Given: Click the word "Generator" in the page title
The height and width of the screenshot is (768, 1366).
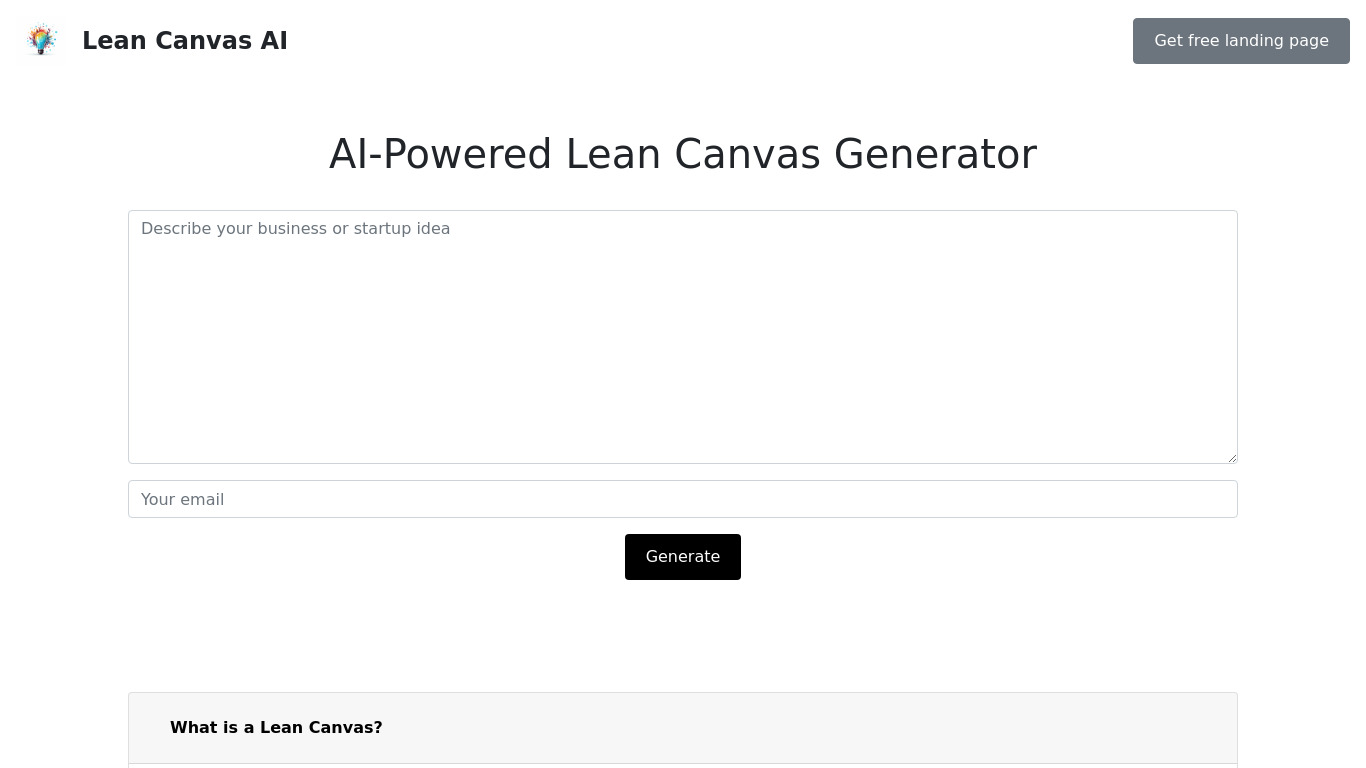Looking at the screenshot, I should (x=934, y=154).
